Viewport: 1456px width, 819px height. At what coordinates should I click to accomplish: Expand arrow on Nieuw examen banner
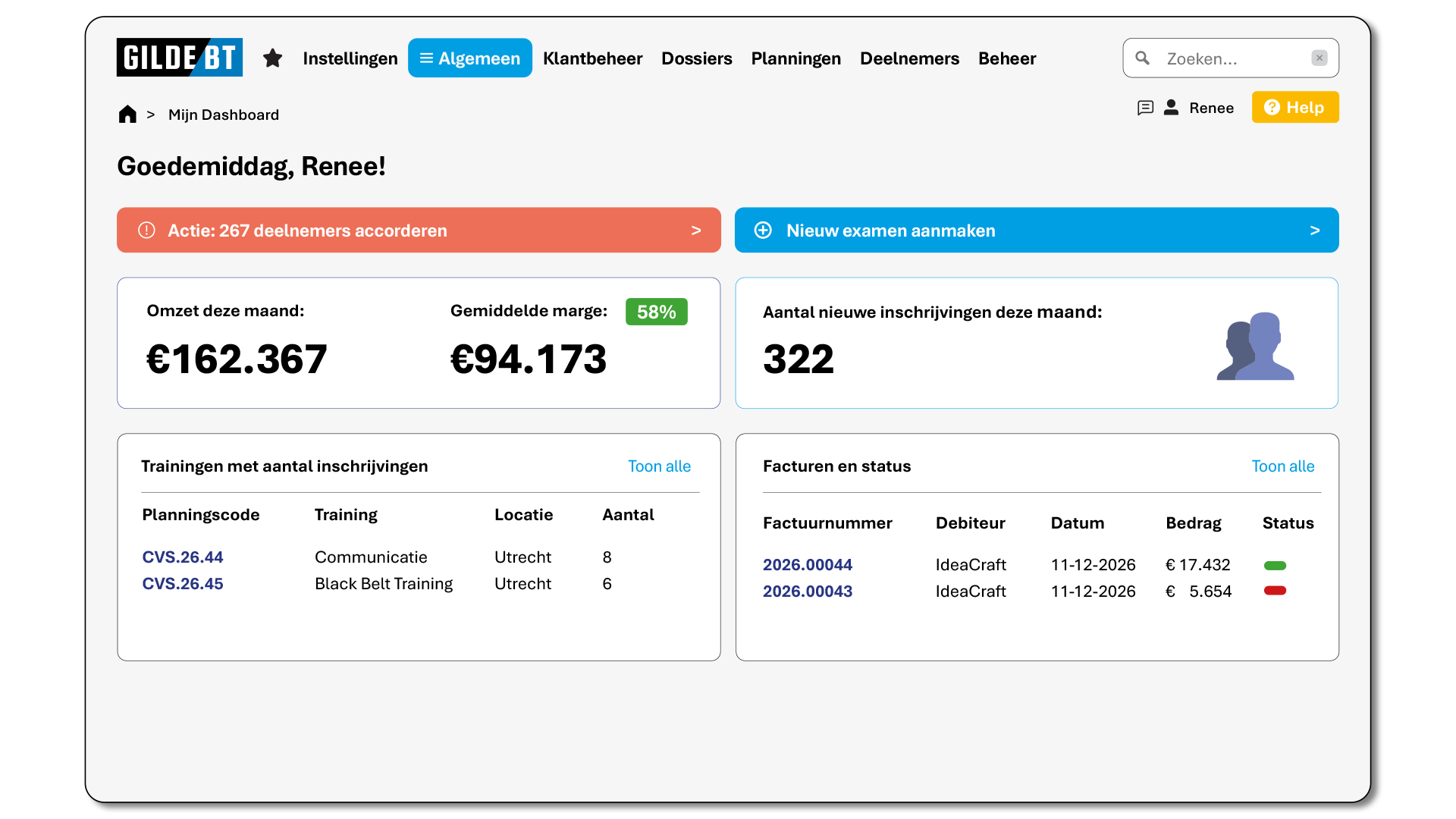1315,231
